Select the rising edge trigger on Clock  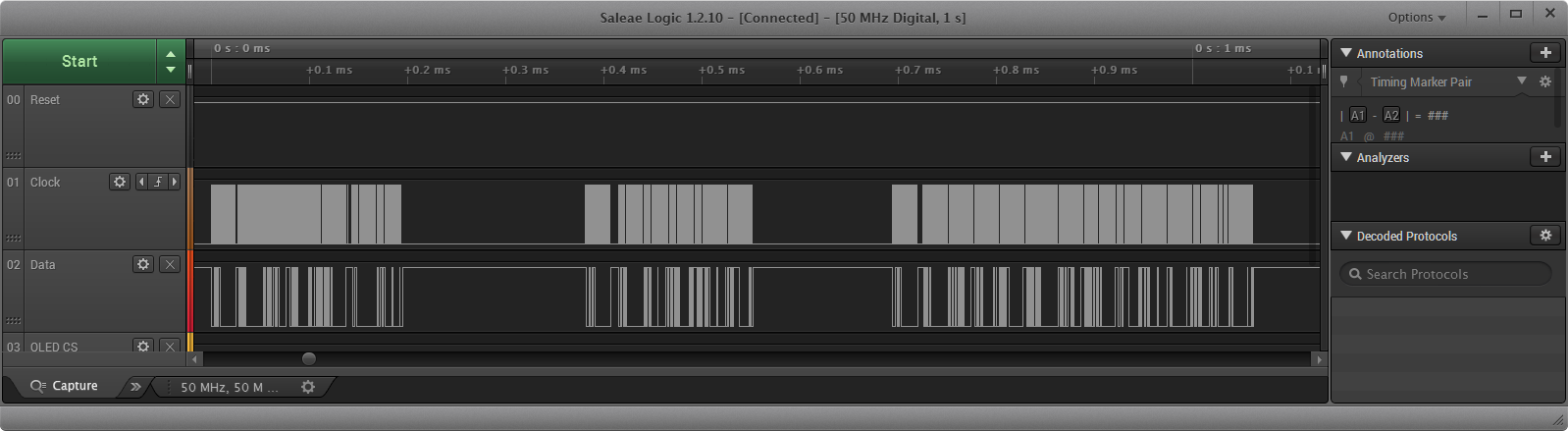pyautogui.click(x=158, y=182)
